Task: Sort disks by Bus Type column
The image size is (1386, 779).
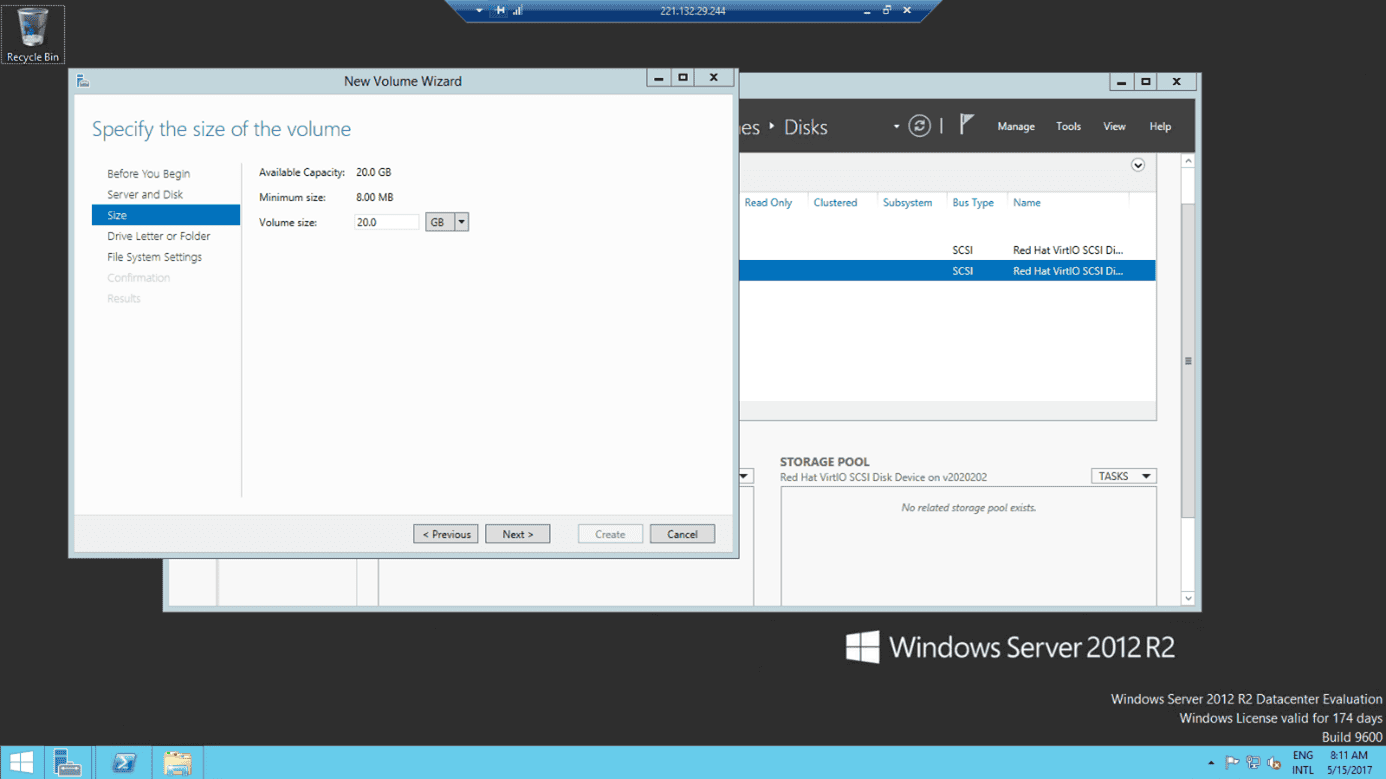Action: tap(972, 203)
